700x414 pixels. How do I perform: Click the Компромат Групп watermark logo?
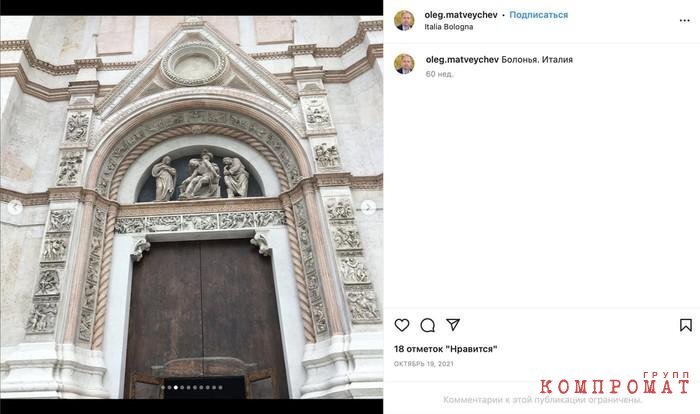(x=614, y=383)
